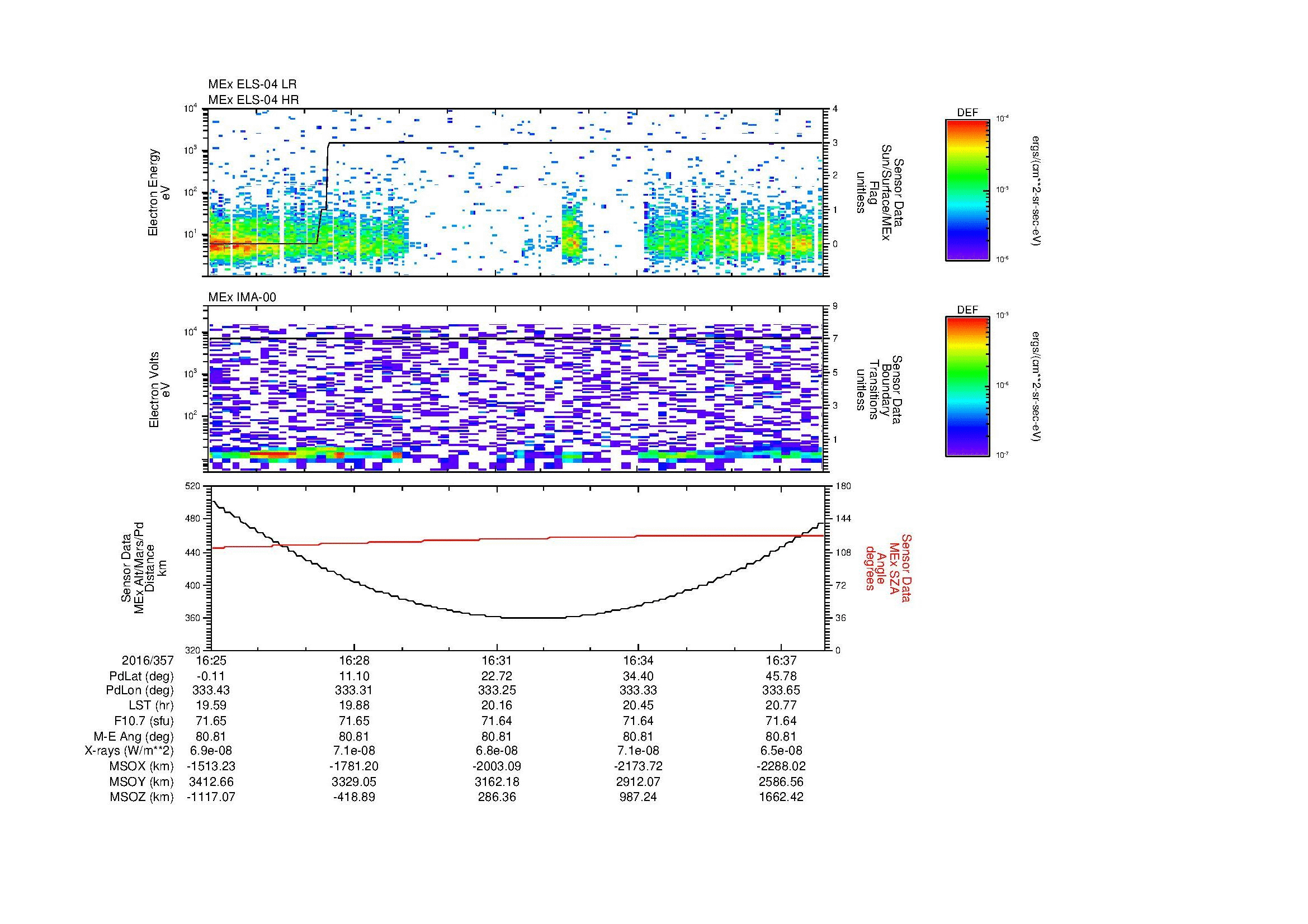This screenshot has width=1308, height=924.
Task: Click the MSOY value '3412.66'
Action: pyautogui.click(x=211, y=781)
